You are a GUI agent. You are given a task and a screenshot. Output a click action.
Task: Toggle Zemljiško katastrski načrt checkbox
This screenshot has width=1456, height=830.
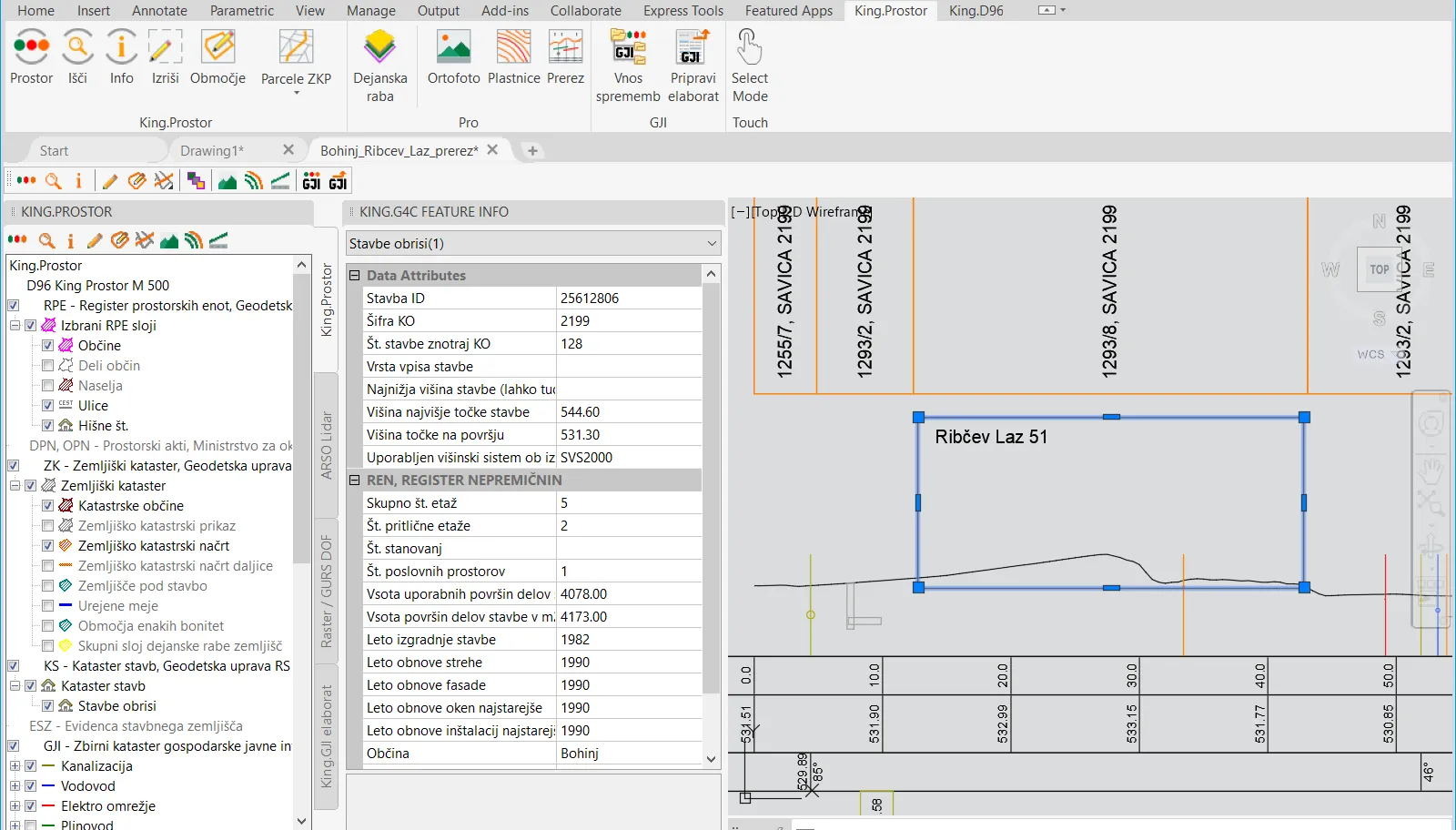tap(48, 546)
